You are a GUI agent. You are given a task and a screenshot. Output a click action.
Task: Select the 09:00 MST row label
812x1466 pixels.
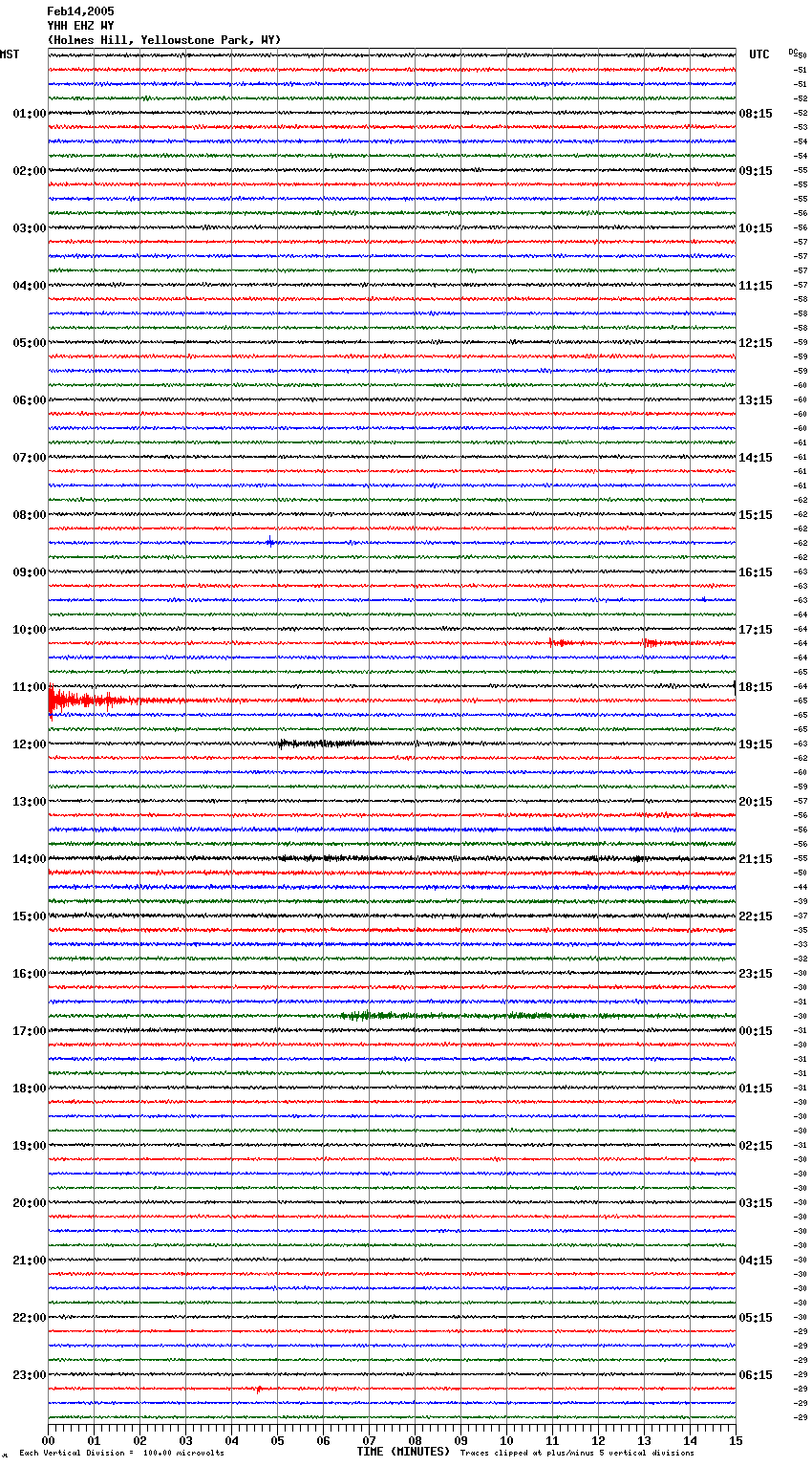(x=30, y=572)
